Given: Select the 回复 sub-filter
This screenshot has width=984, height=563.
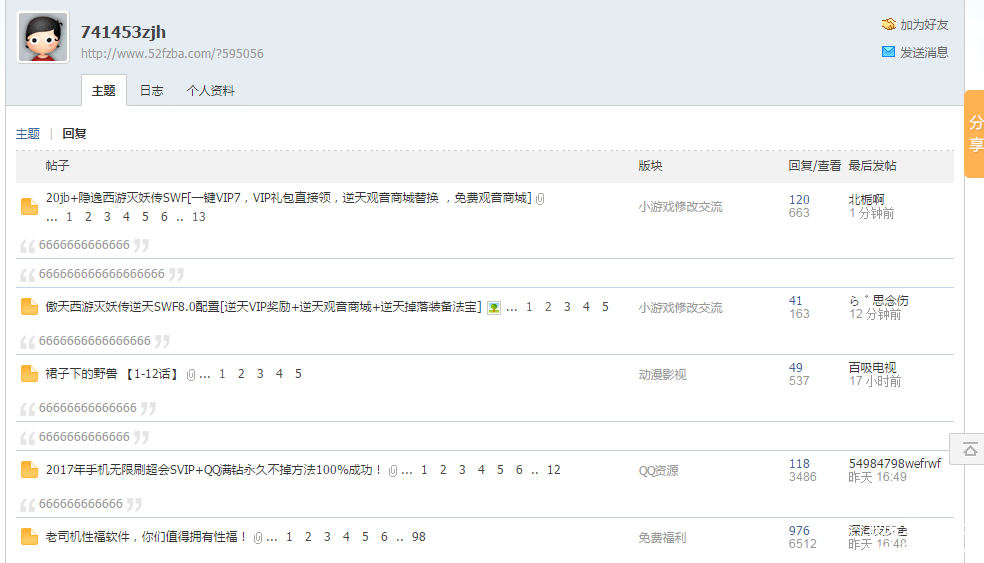Looking at the screenshot, I should [74, 133].
